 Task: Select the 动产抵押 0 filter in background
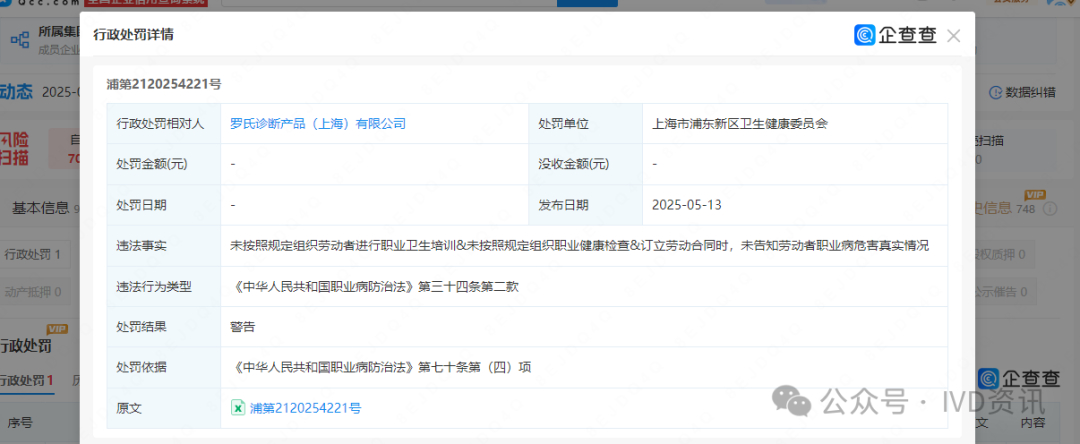pyautogui.click(x=33, y=292)
